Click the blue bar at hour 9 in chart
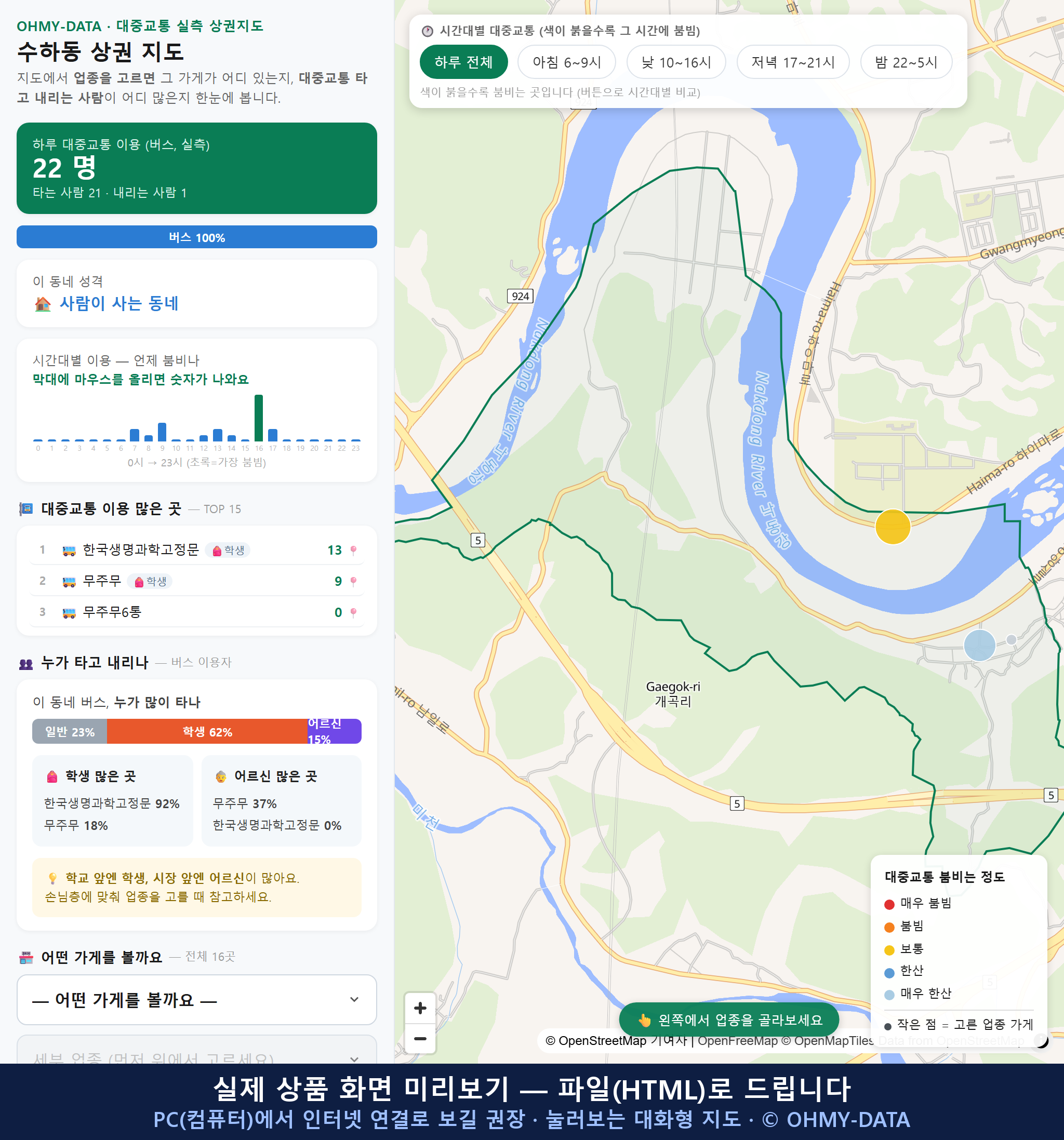The width and height of the screenshot is (1064, 1140). click(x=162, y=432)
